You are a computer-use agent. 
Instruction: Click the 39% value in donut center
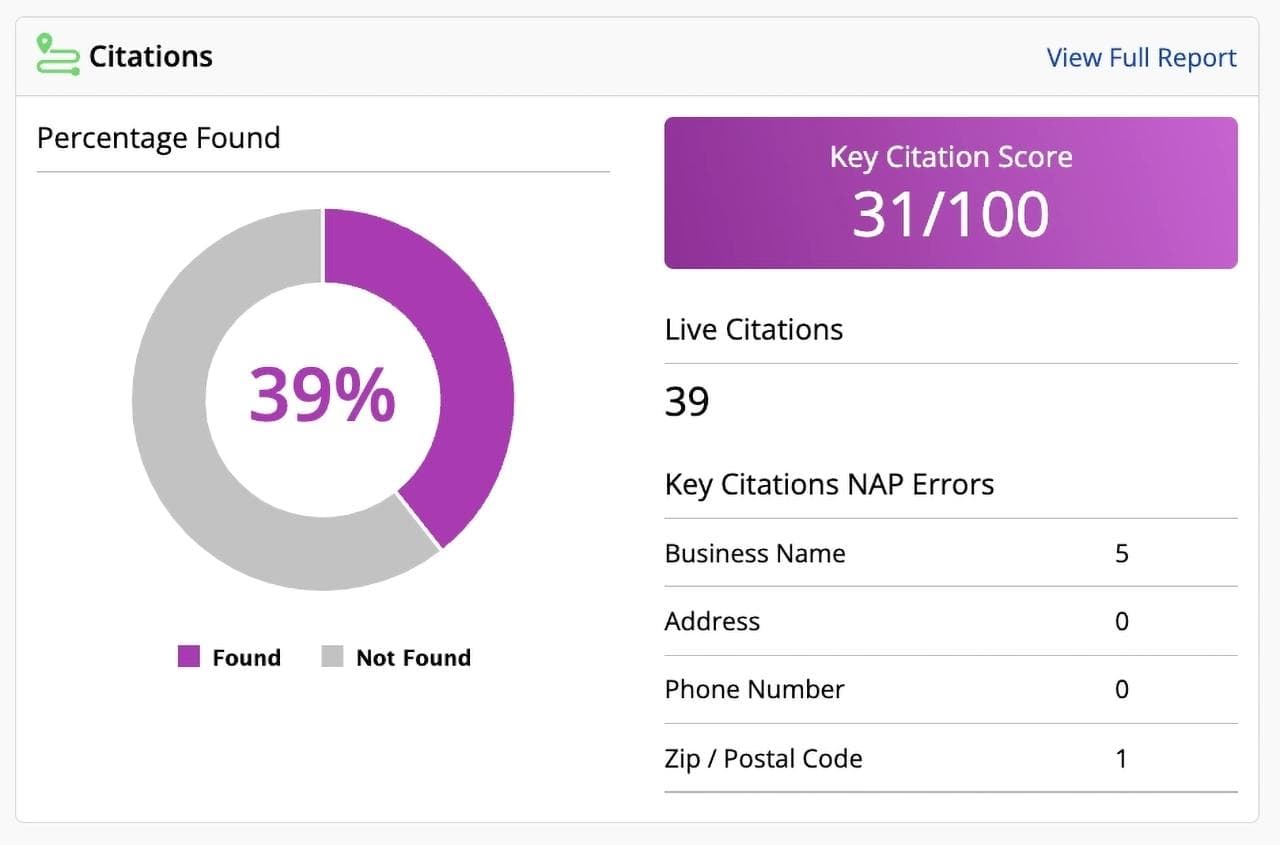pyautogui.click(x=322, y=395)
